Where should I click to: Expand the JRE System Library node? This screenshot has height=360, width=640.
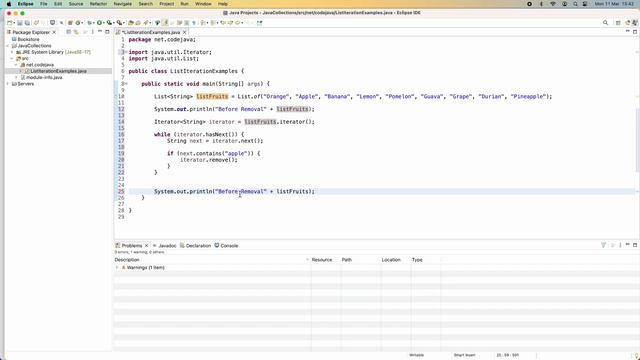(x=12, y=52)
